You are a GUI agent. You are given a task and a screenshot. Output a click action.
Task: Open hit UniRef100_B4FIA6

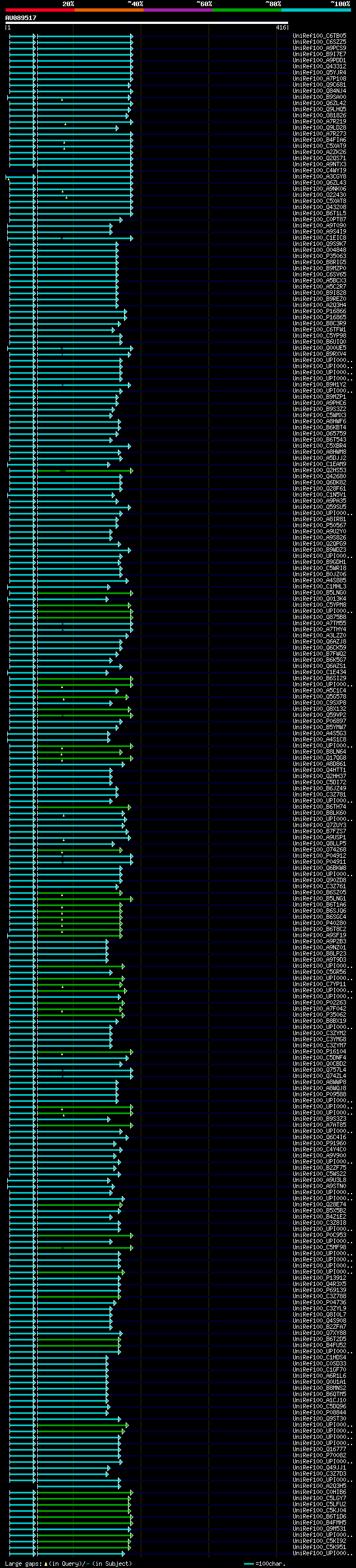(x=319, y=140)
